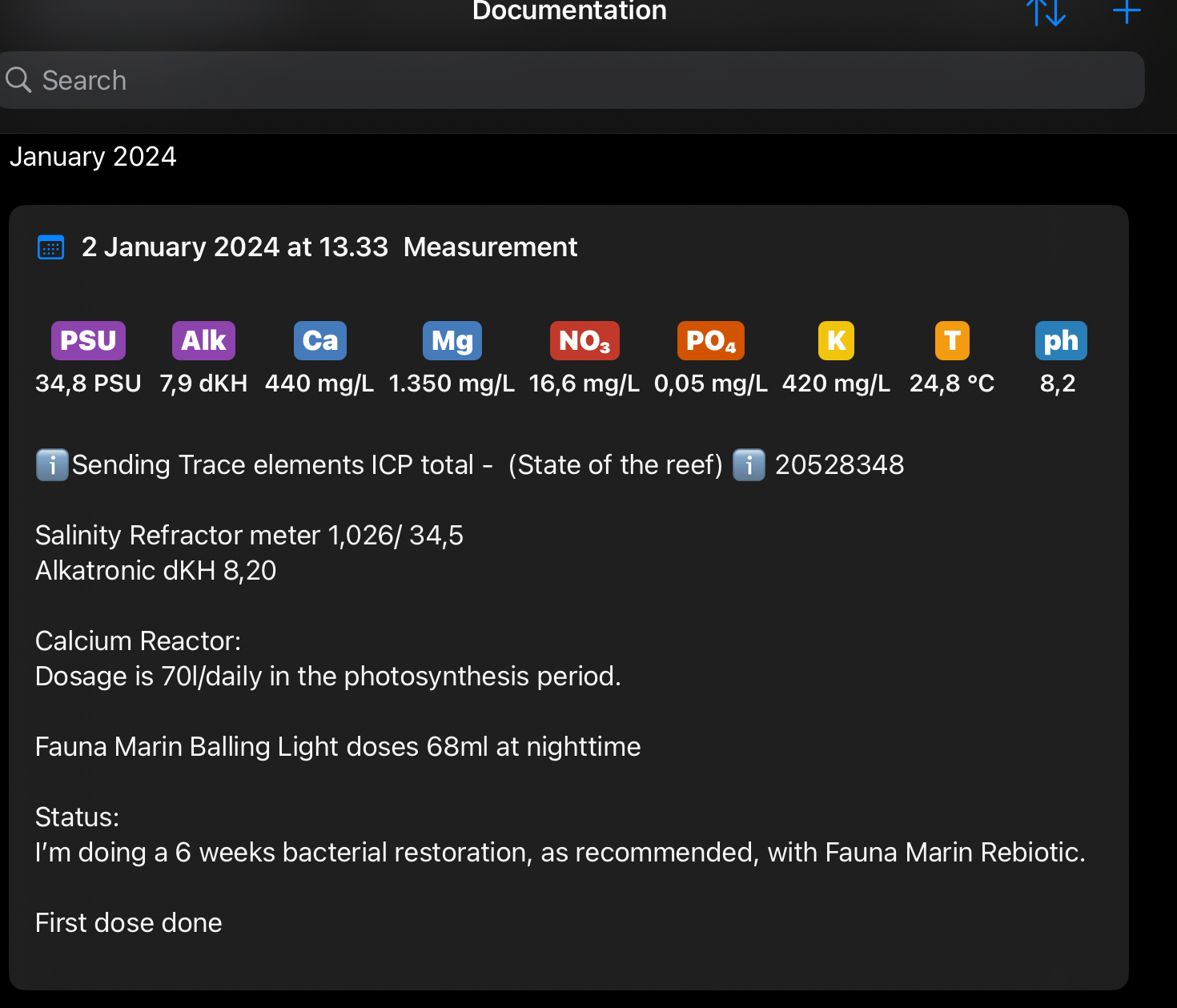Click ICP sample number 20528348
1177x1008 pixels.
(839, 465)
